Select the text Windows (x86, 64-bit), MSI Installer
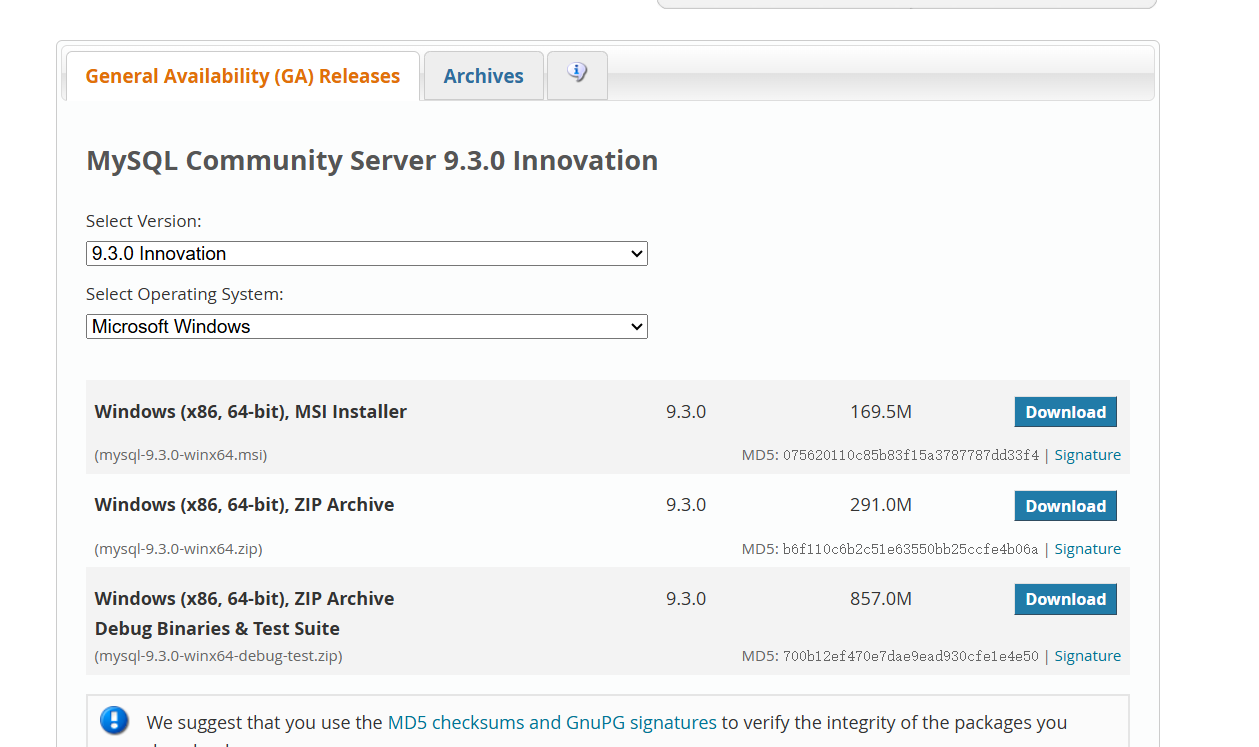 pyautogui.click(x=251, y=412)
